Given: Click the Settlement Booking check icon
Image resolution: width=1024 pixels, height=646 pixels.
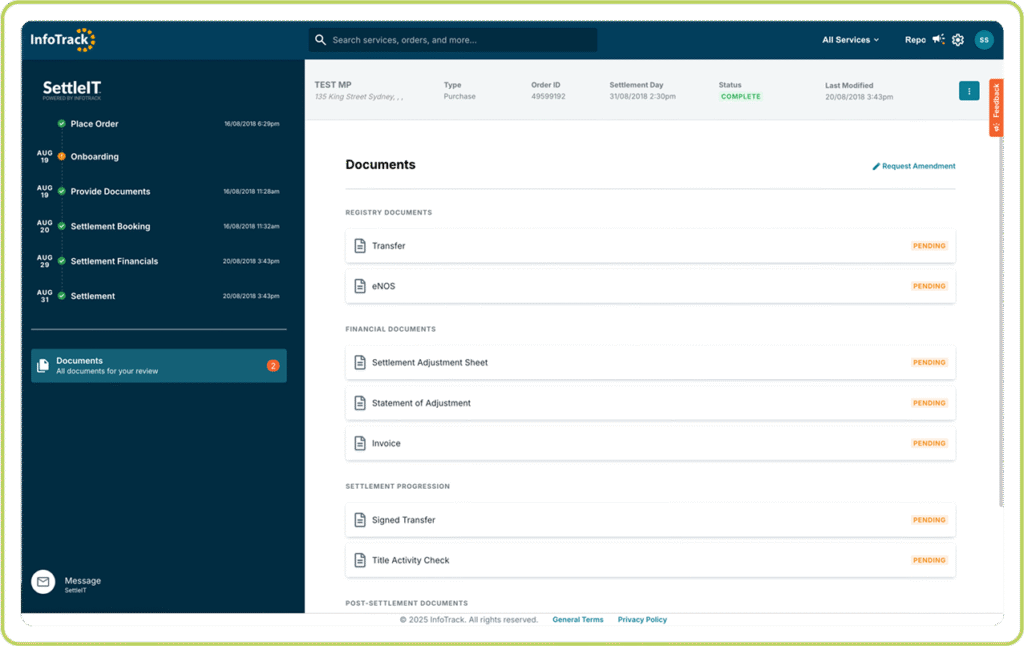Looking at the screenshot, I should (61, 226).
